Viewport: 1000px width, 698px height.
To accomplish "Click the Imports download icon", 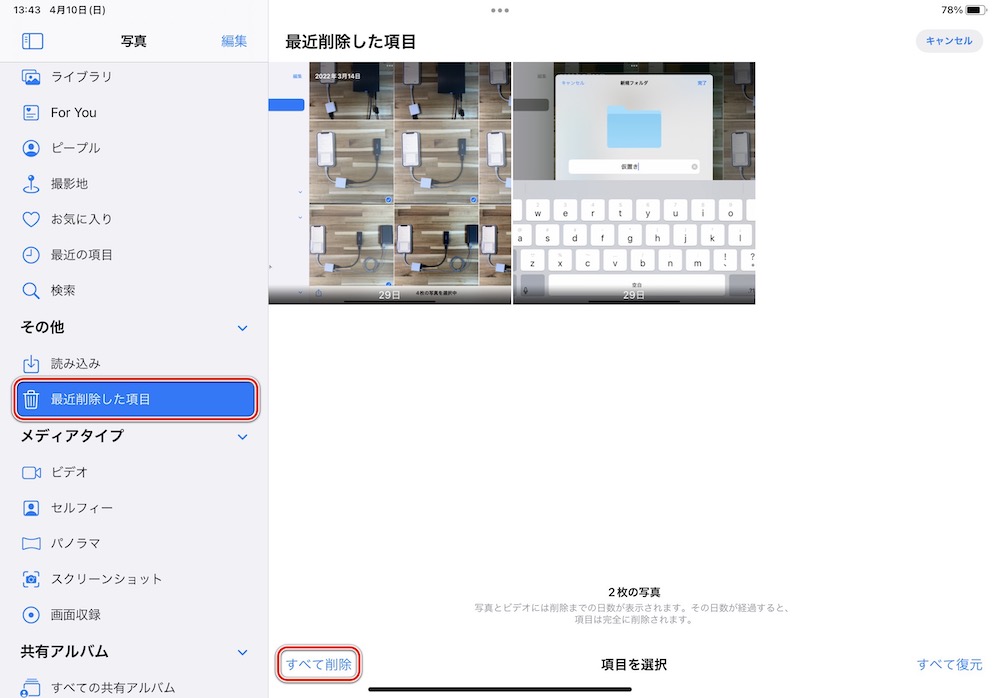I will [x=31, y=364].
